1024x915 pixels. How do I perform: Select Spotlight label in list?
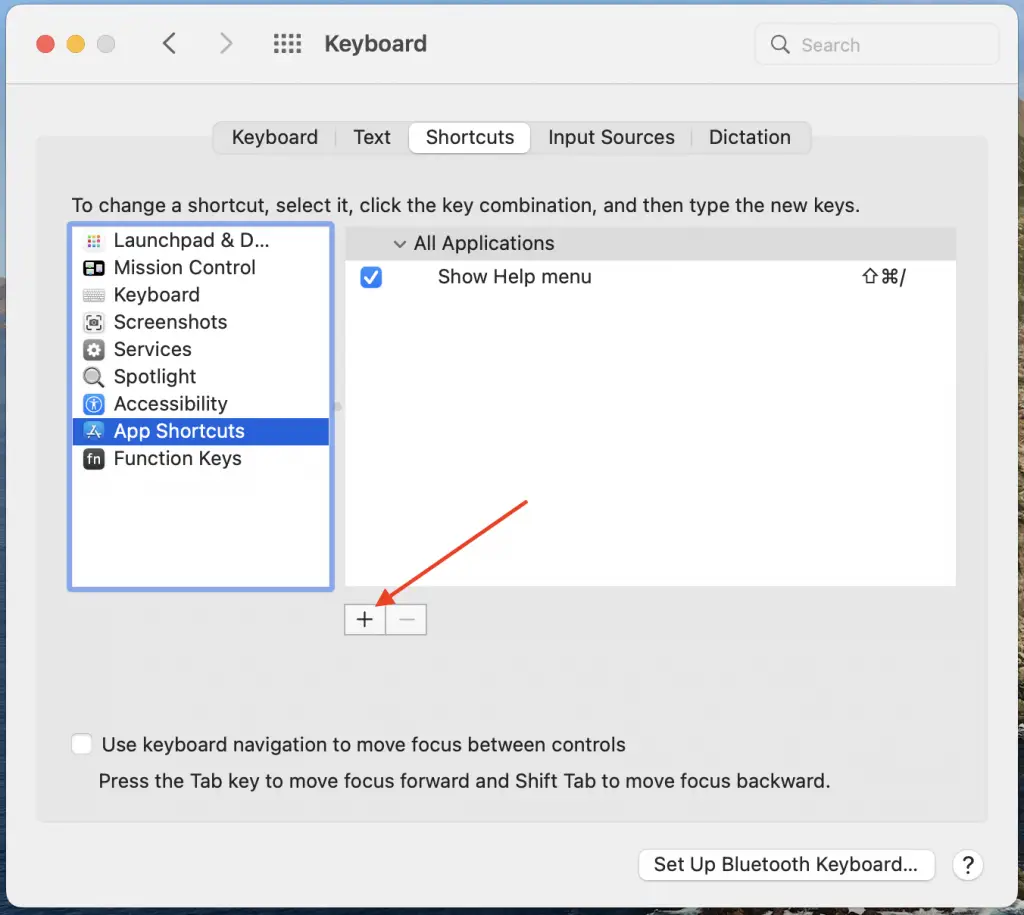coord(155,377)
